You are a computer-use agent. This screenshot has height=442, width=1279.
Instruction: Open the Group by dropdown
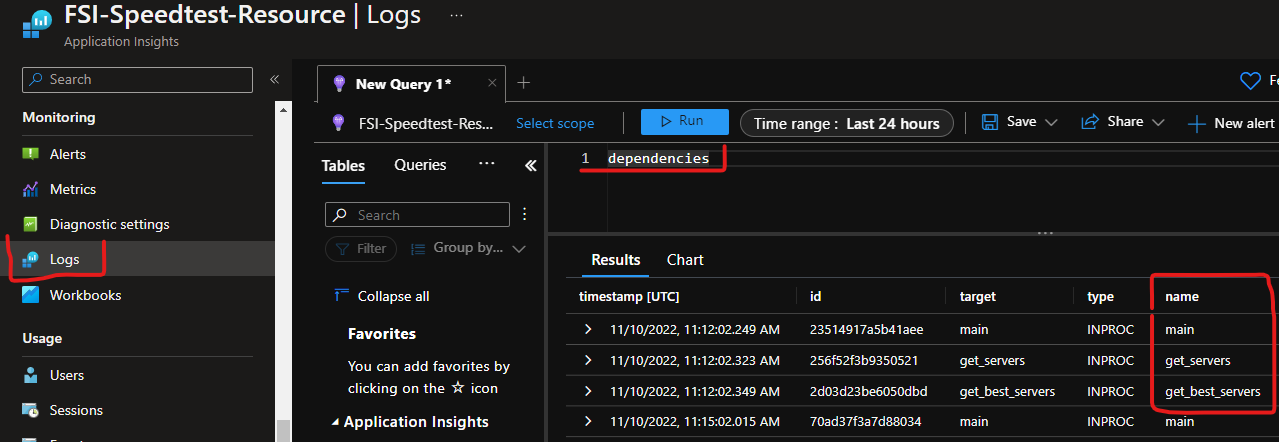[469, 248]
